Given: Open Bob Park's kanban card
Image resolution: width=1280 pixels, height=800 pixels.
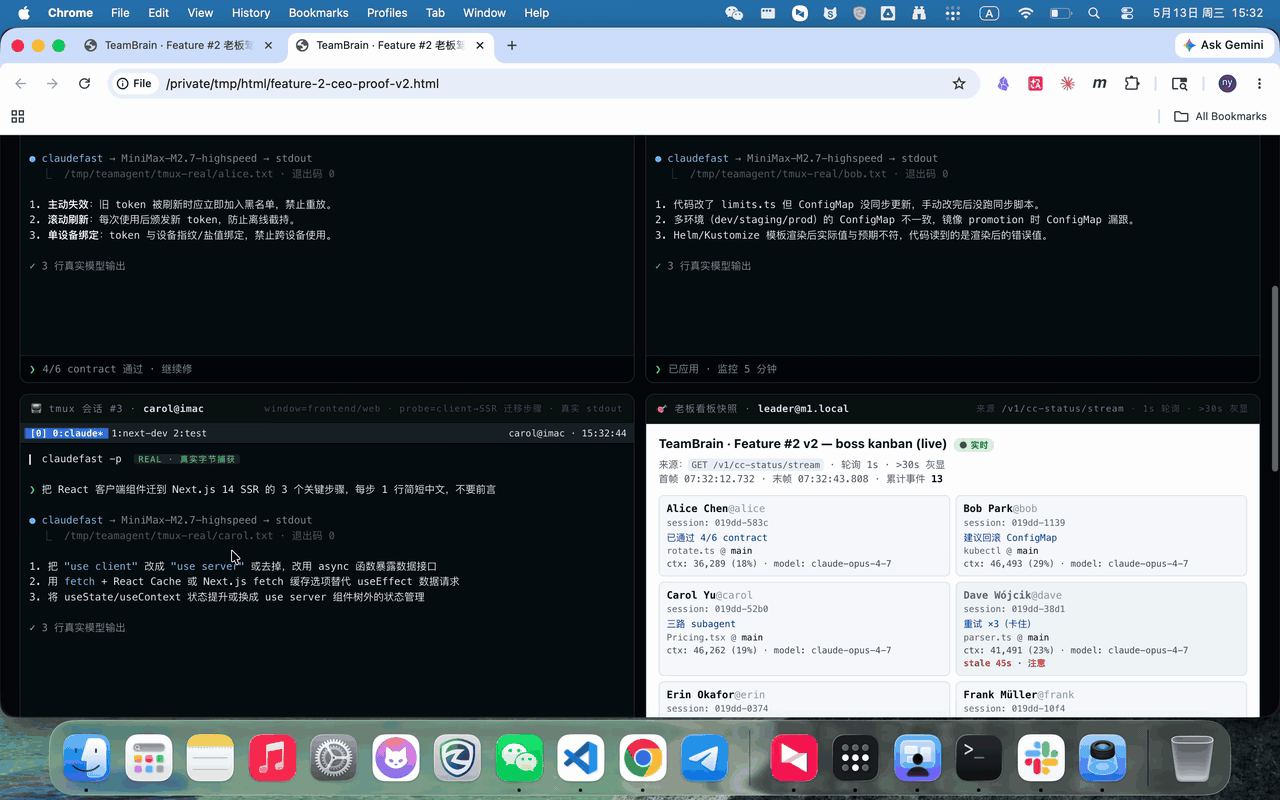Looking at the screenshot, I should pos(1101,535).
